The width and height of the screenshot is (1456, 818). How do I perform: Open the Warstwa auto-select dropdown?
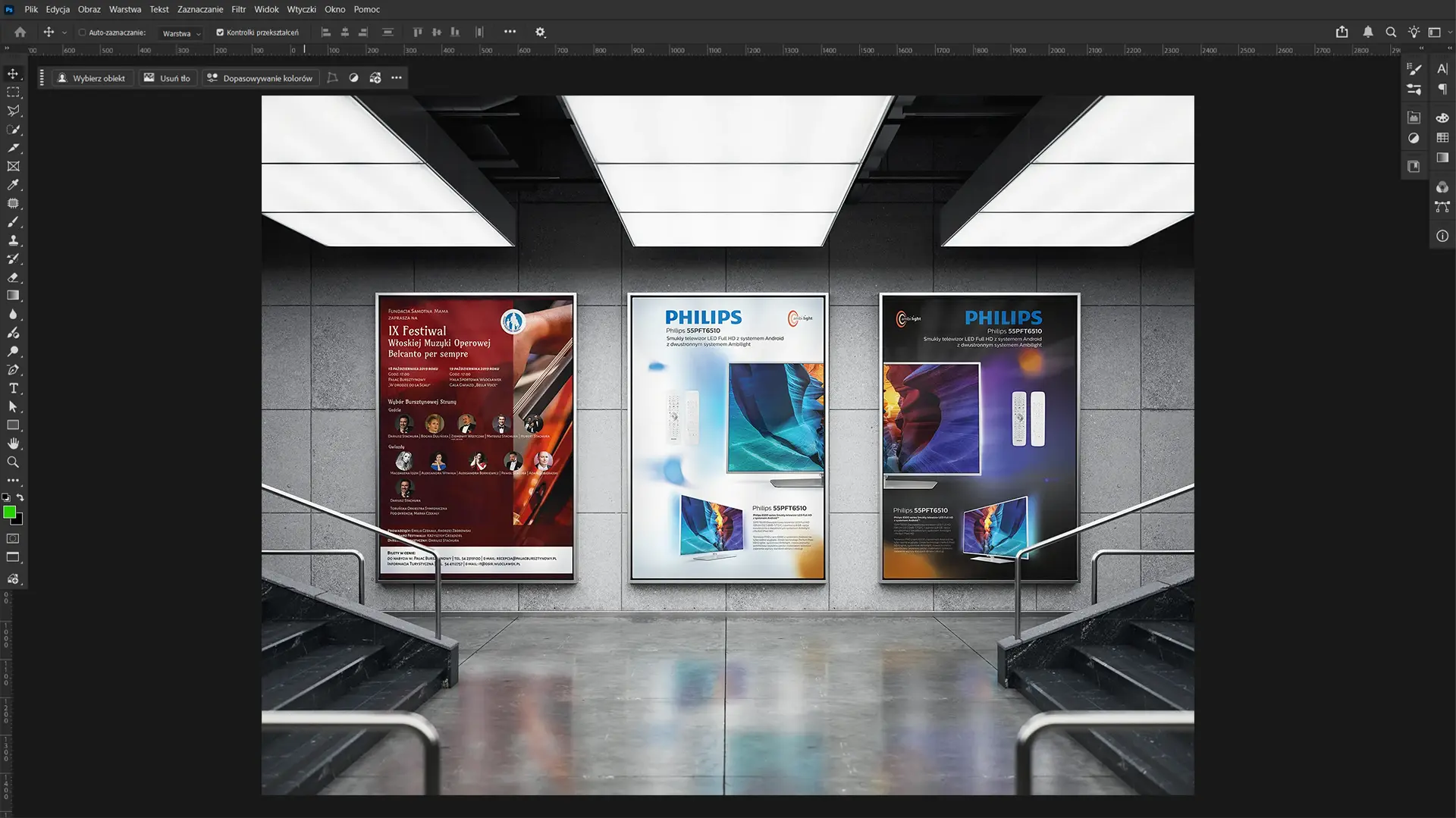pos(180,33)
